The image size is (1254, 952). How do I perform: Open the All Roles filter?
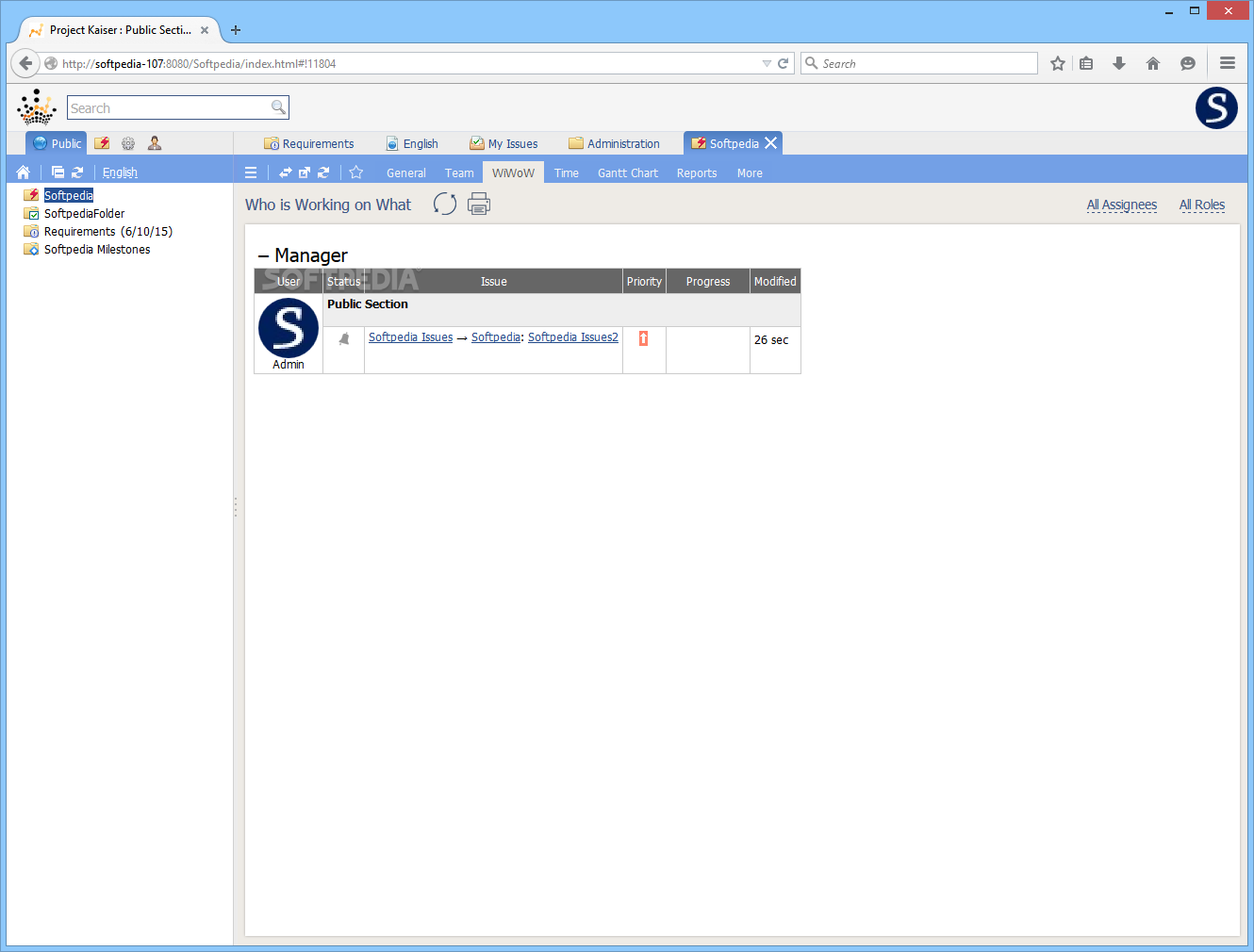(x=1202, y=205)
